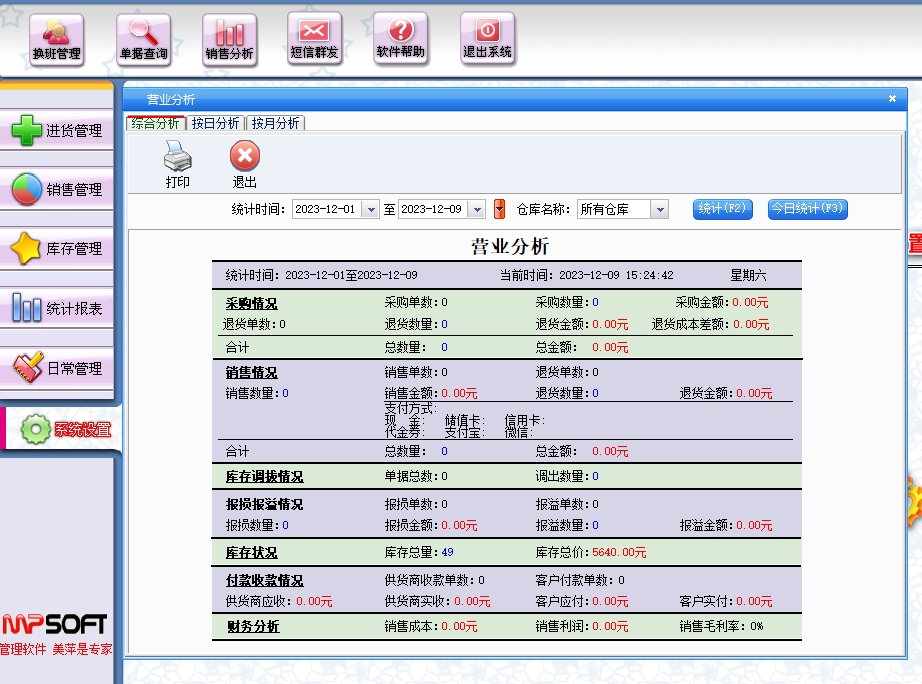Viewport: 922px width, 684px height.
Task: Open 进货管理 purchase management in sidebar
Action: pos(58,130)
